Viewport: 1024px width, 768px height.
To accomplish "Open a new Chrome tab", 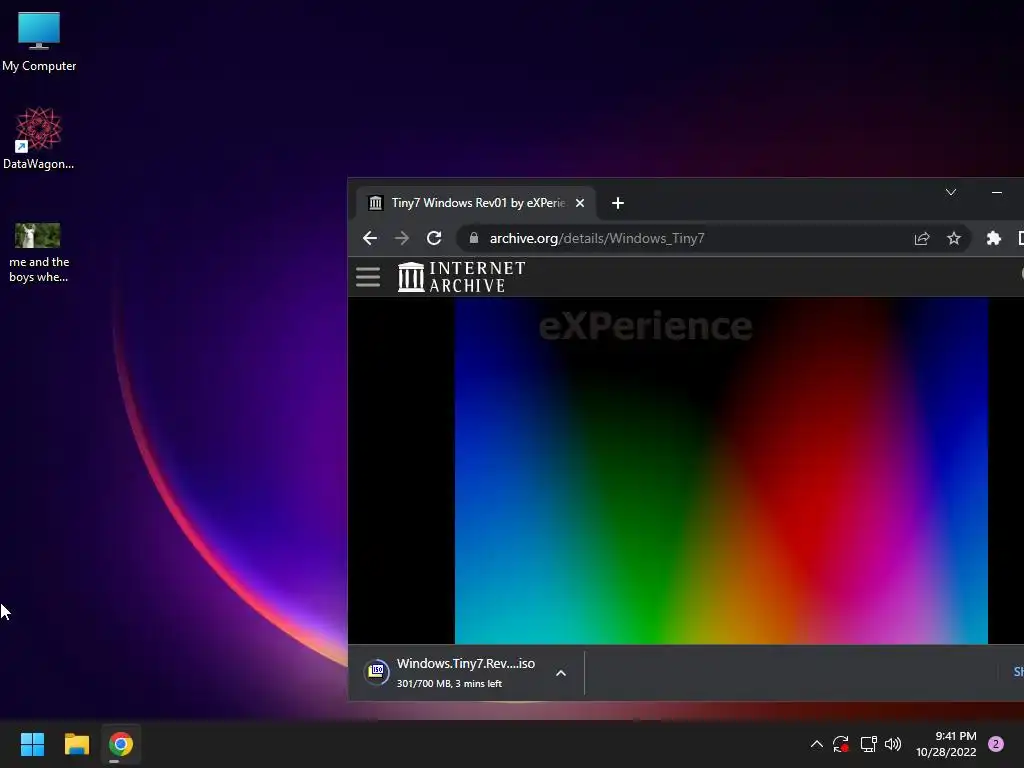I will pos(618,203).
